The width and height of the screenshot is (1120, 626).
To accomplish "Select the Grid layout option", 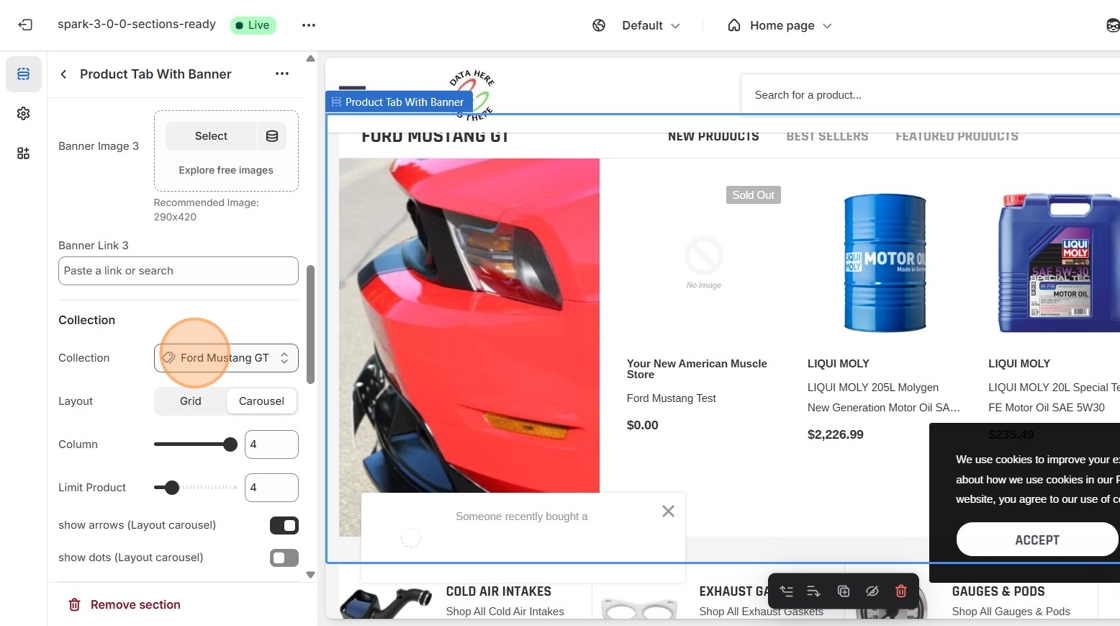I will 190,401.
